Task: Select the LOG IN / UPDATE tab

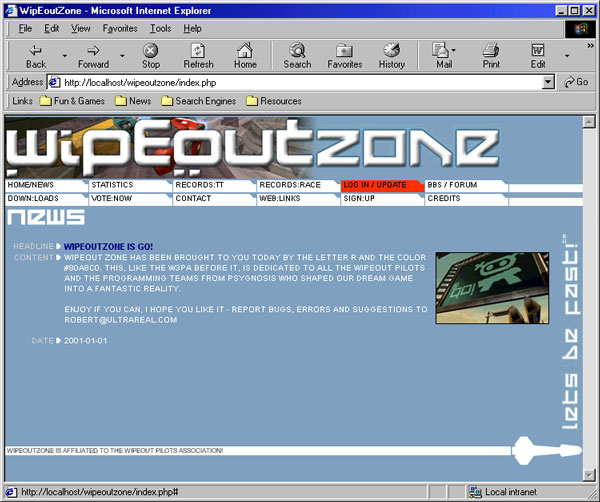Action: pos(382,186)
